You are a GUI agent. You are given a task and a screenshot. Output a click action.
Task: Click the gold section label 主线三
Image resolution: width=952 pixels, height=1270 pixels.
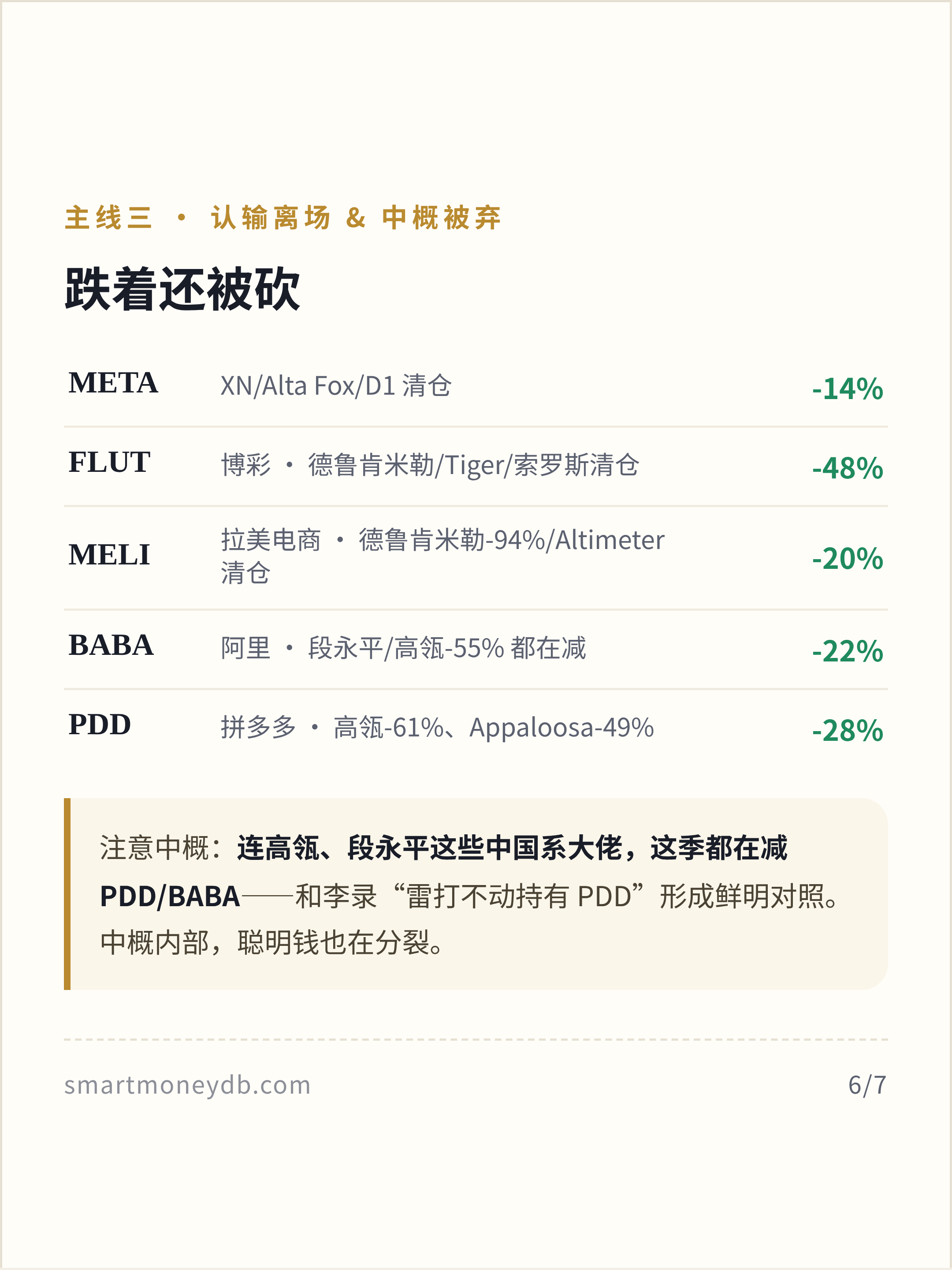[108, 217]
